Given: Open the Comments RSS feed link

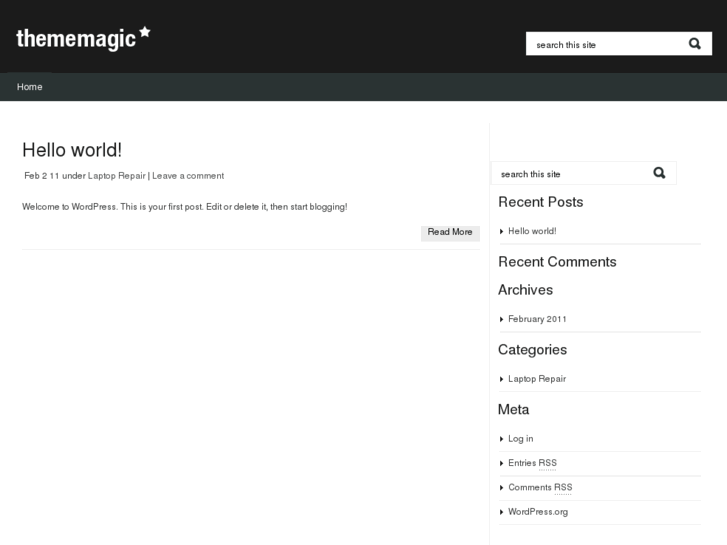Looking at the screenshot, I should [x=540, y=487].
